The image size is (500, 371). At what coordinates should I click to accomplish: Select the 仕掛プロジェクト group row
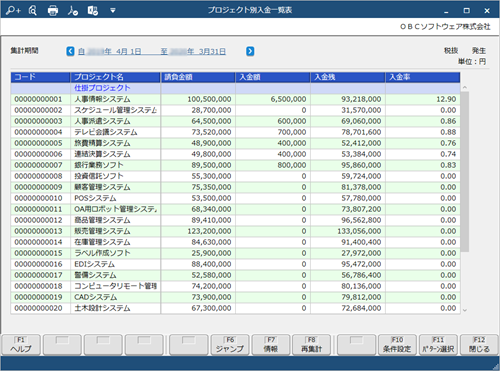(x=235, y=88)
